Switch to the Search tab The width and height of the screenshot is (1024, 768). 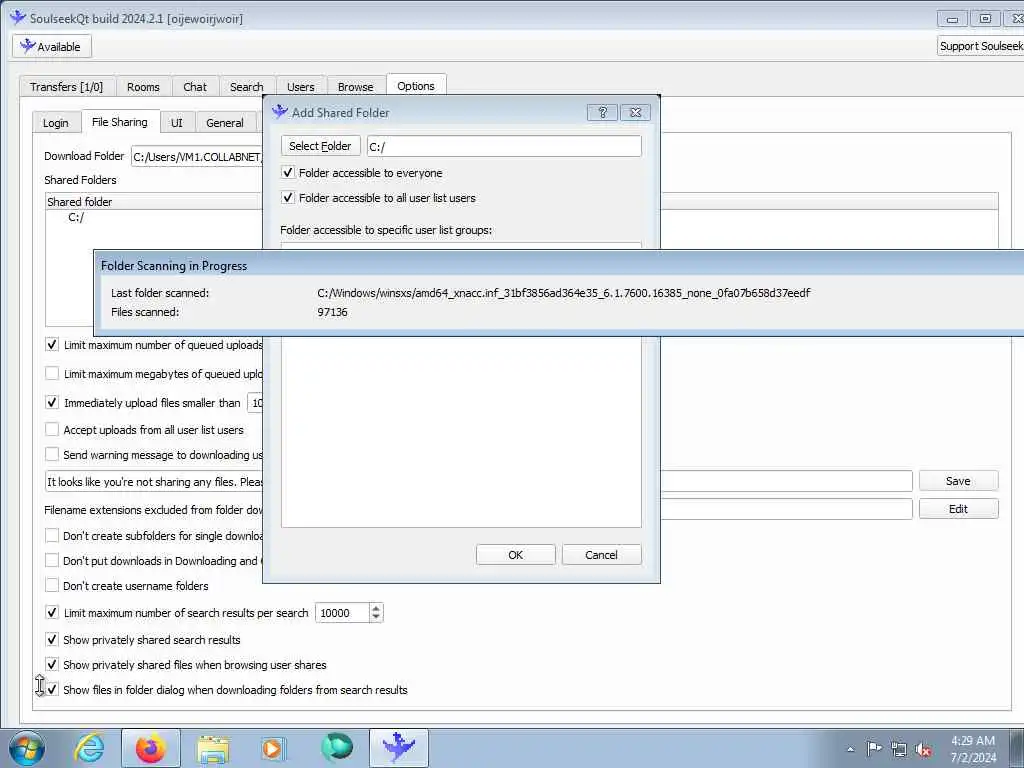point(246,87)
